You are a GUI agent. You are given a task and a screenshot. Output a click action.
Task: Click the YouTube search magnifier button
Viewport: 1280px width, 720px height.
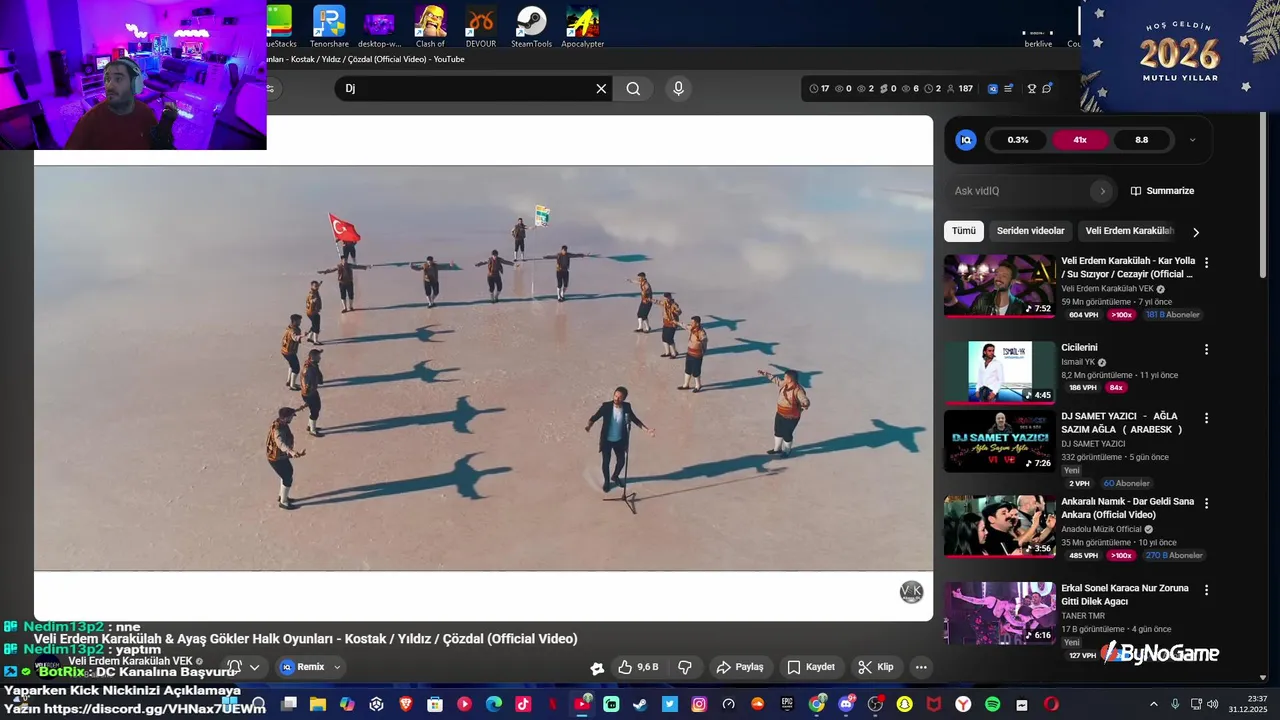pyautogui.click(x=633, y=88)
